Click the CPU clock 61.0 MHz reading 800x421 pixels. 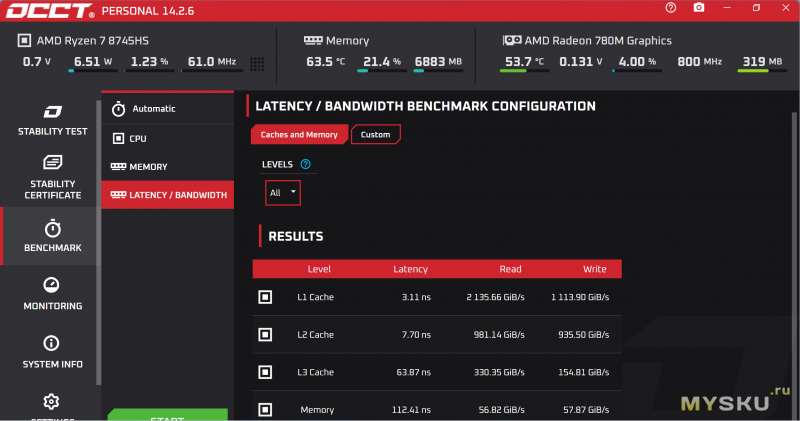212,62
